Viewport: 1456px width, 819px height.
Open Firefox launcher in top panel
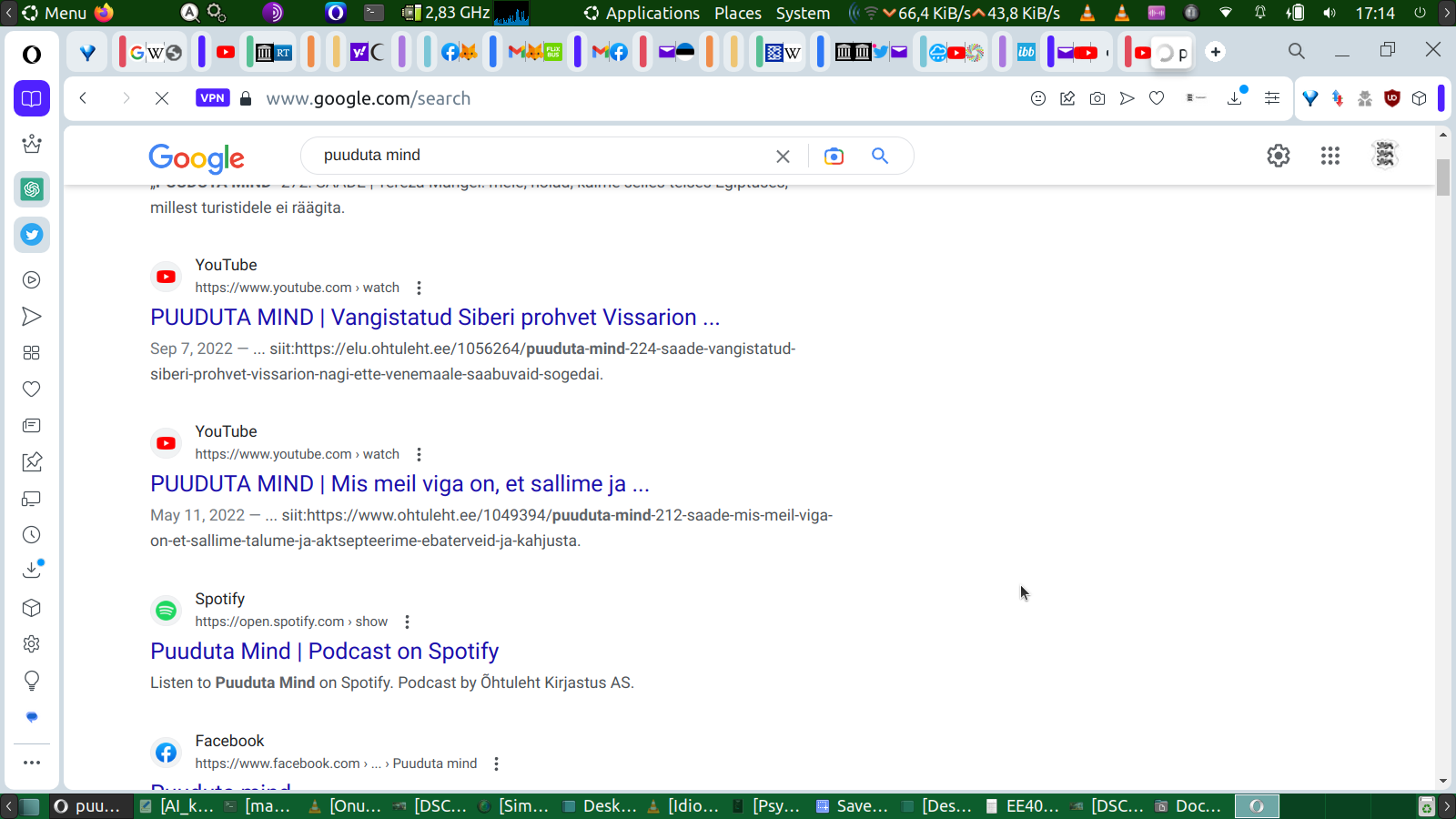105,13
